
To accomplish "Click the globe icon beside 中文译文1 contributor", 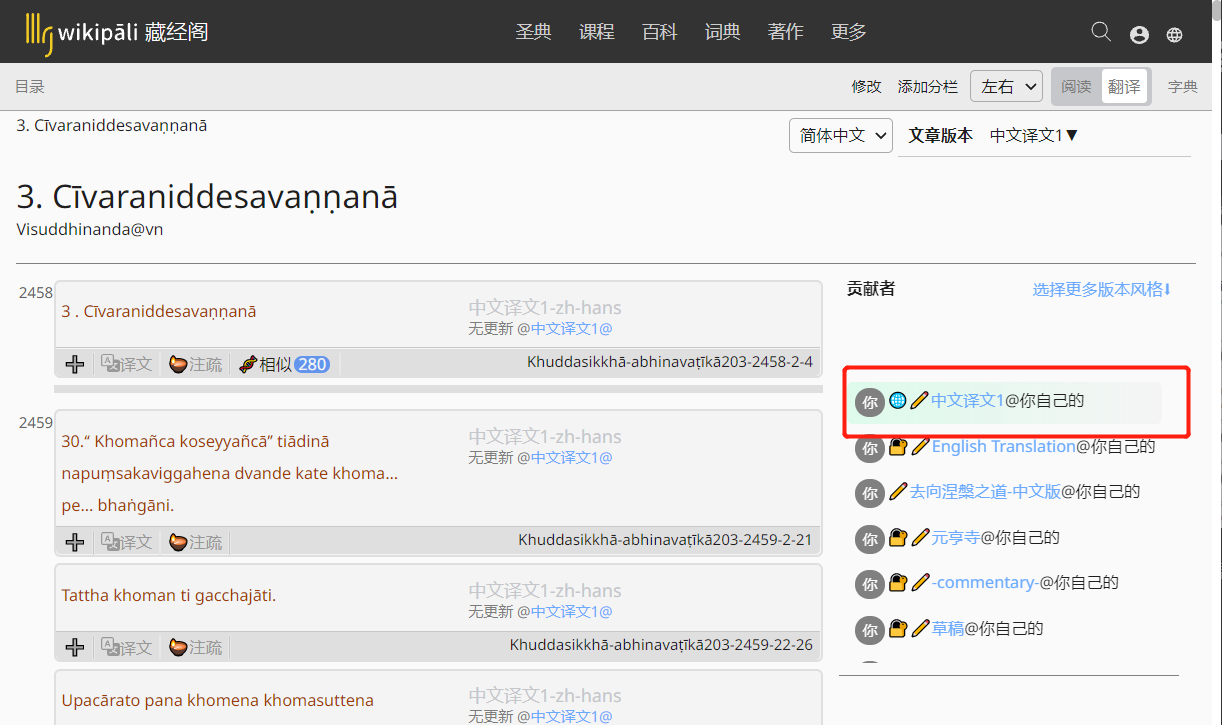I will [898, 400].
